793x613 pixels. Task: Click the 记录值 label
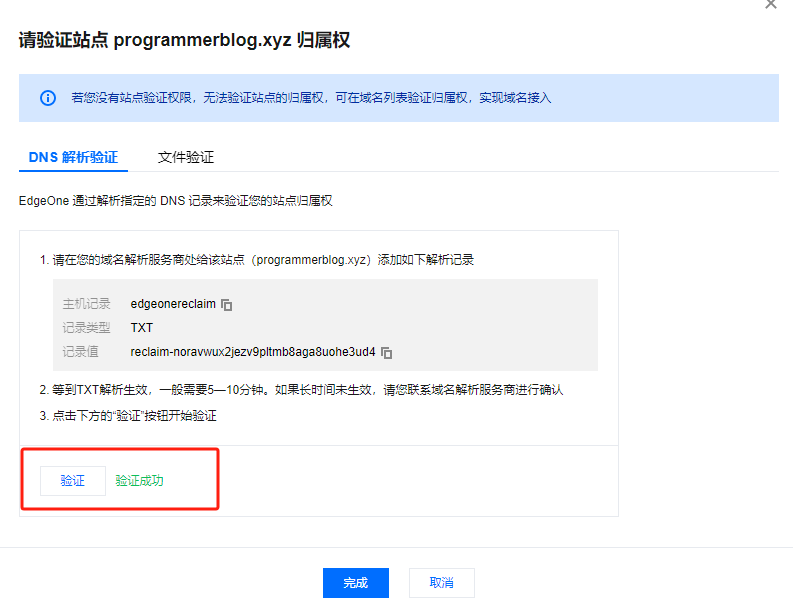(x=80, y=352)
